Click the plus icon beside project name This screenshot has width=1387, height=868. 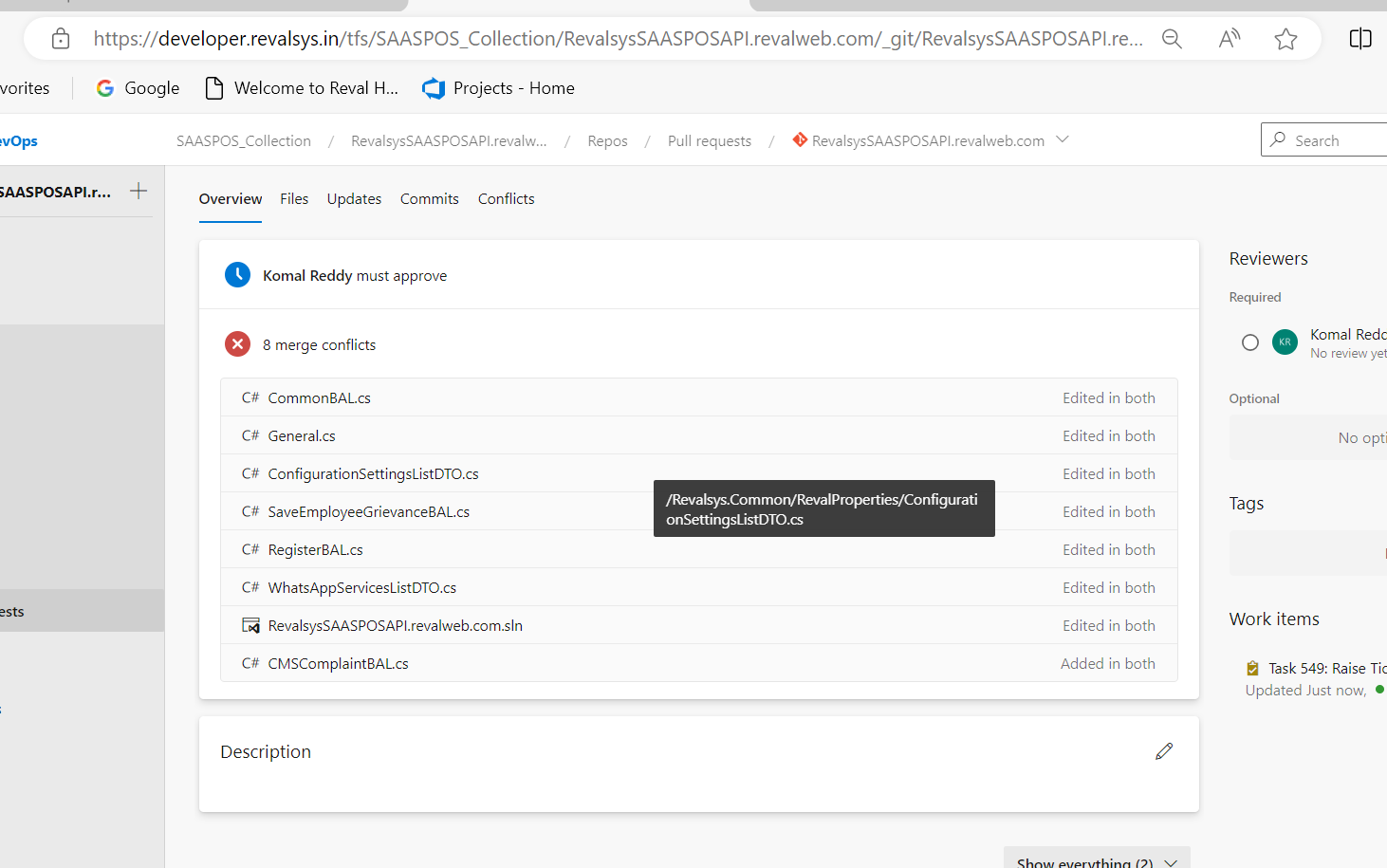139,191
